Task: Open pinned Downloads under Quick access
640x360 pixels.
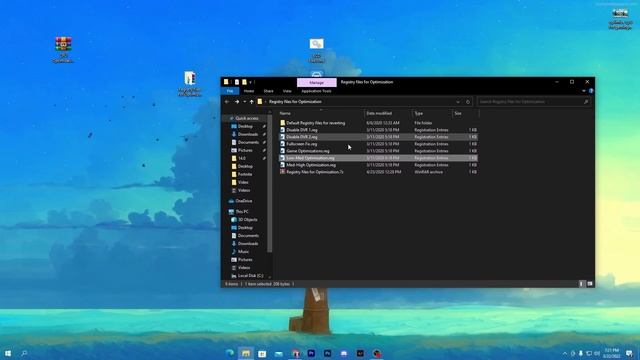Action: pyautogui.click(x=248, y=134)
